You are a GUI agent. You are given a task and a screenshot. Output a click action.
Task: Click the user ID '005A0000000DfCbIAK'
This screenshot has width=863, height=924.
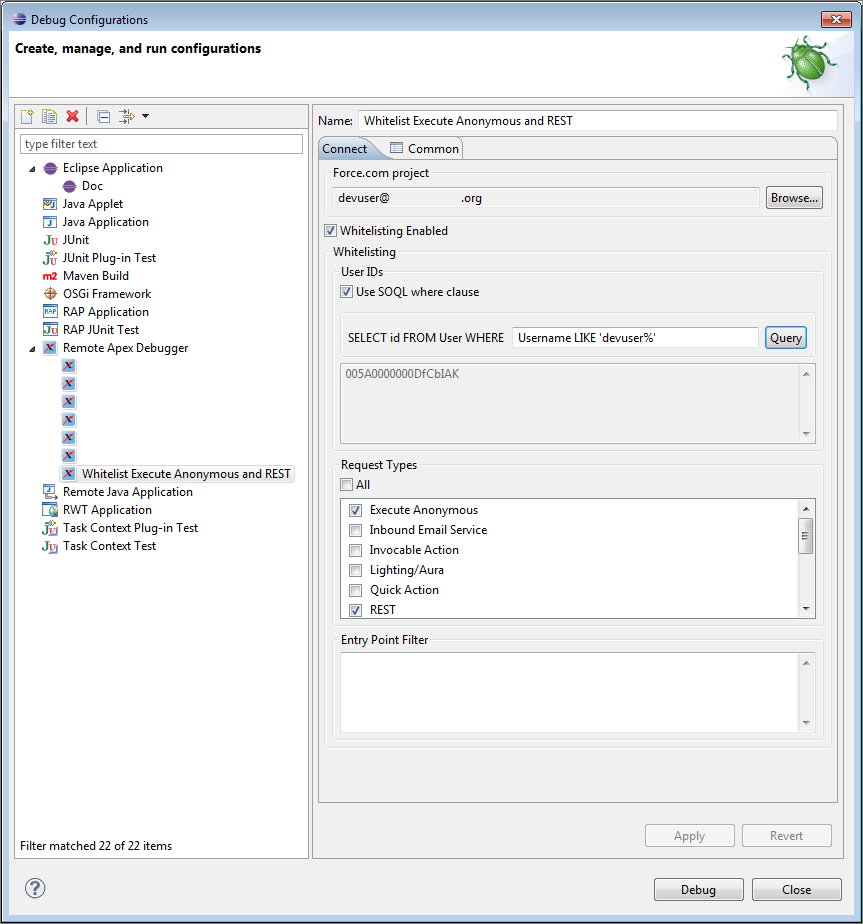click(x=402, y=374)
